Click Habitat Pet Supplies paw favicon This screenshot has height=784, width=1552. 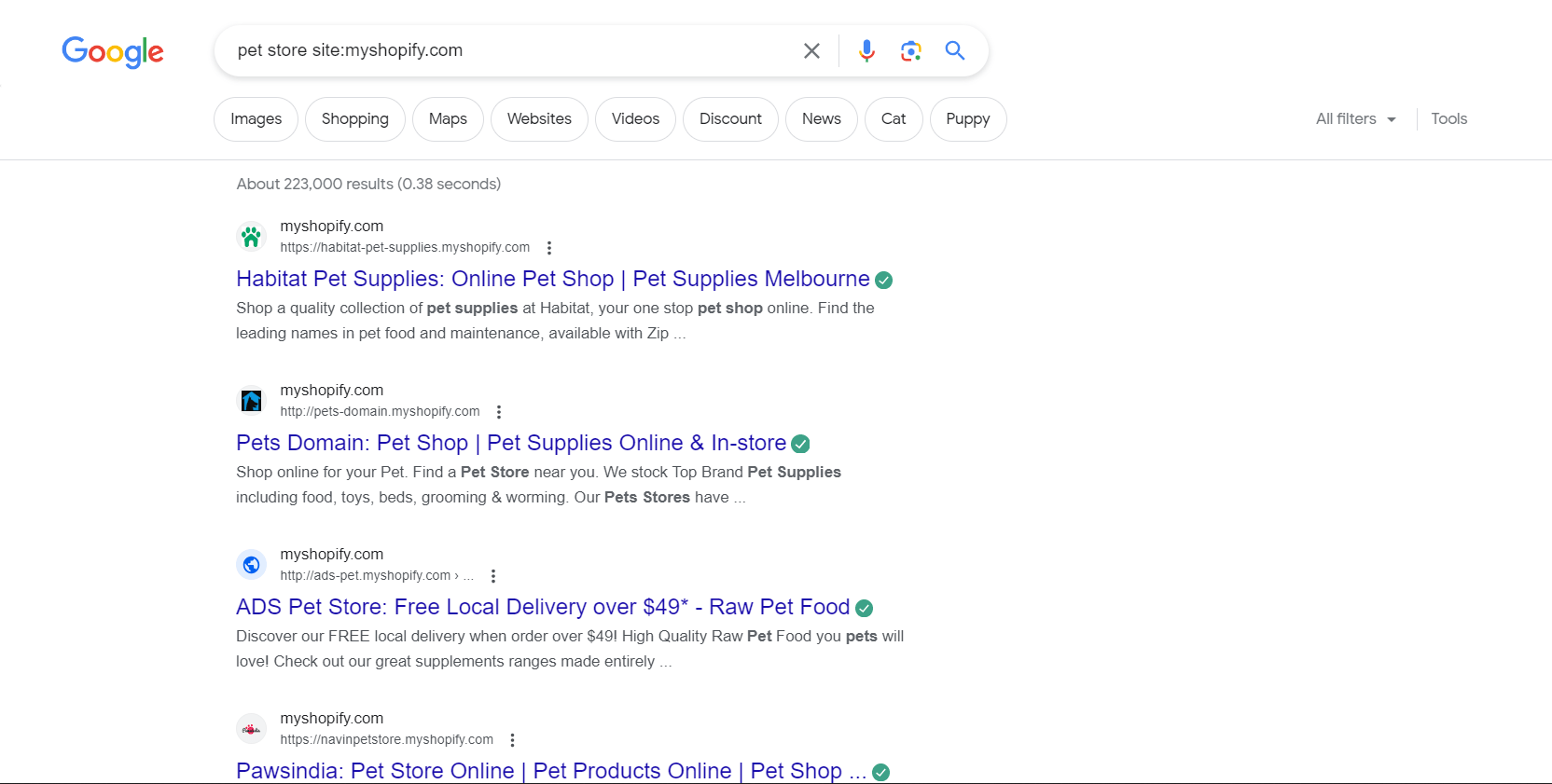[251, 237]
